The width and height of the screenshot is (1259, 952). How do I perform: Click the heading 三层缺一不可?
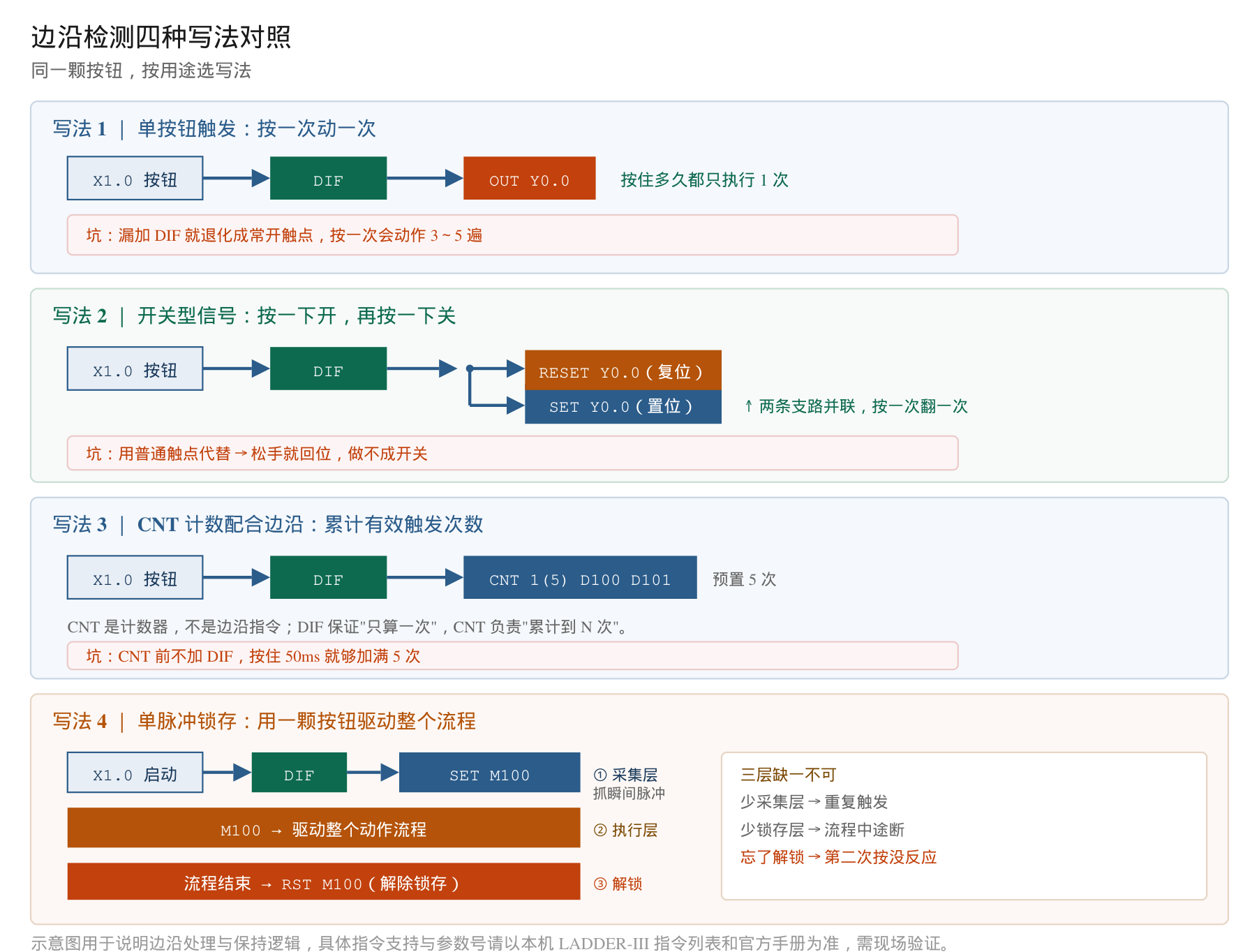788,775
